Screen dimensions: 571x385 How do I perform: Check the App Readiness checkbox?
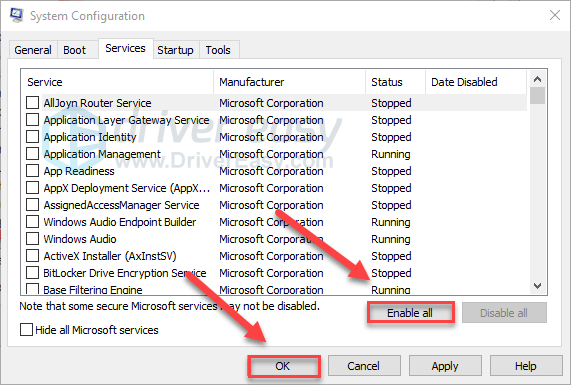pyautogui.click(x=32, y=171)
